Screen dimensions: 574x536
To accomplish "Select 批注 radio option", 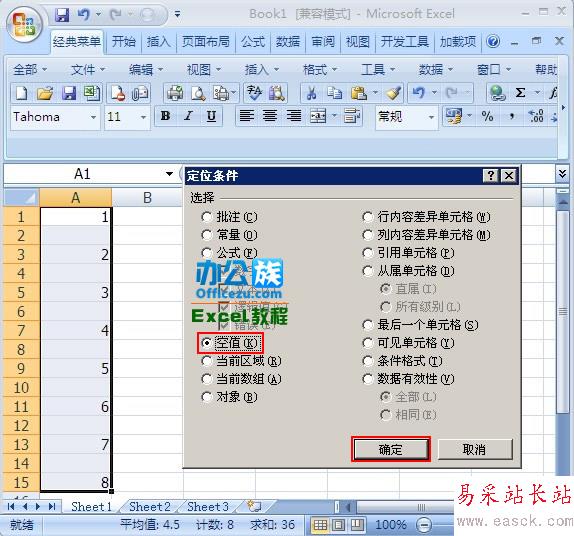I will [229, 217].
